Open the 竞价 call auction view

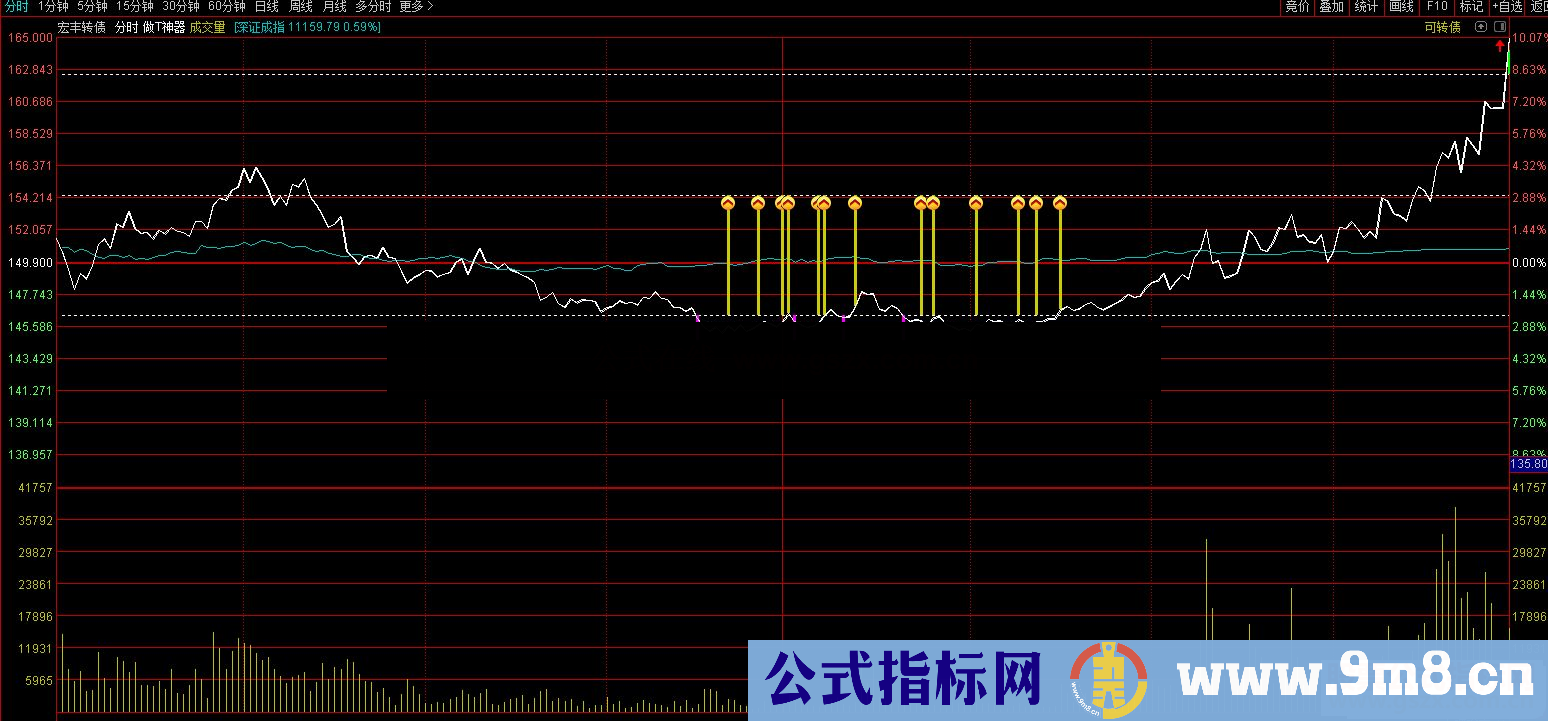(x=1296, y=6)
